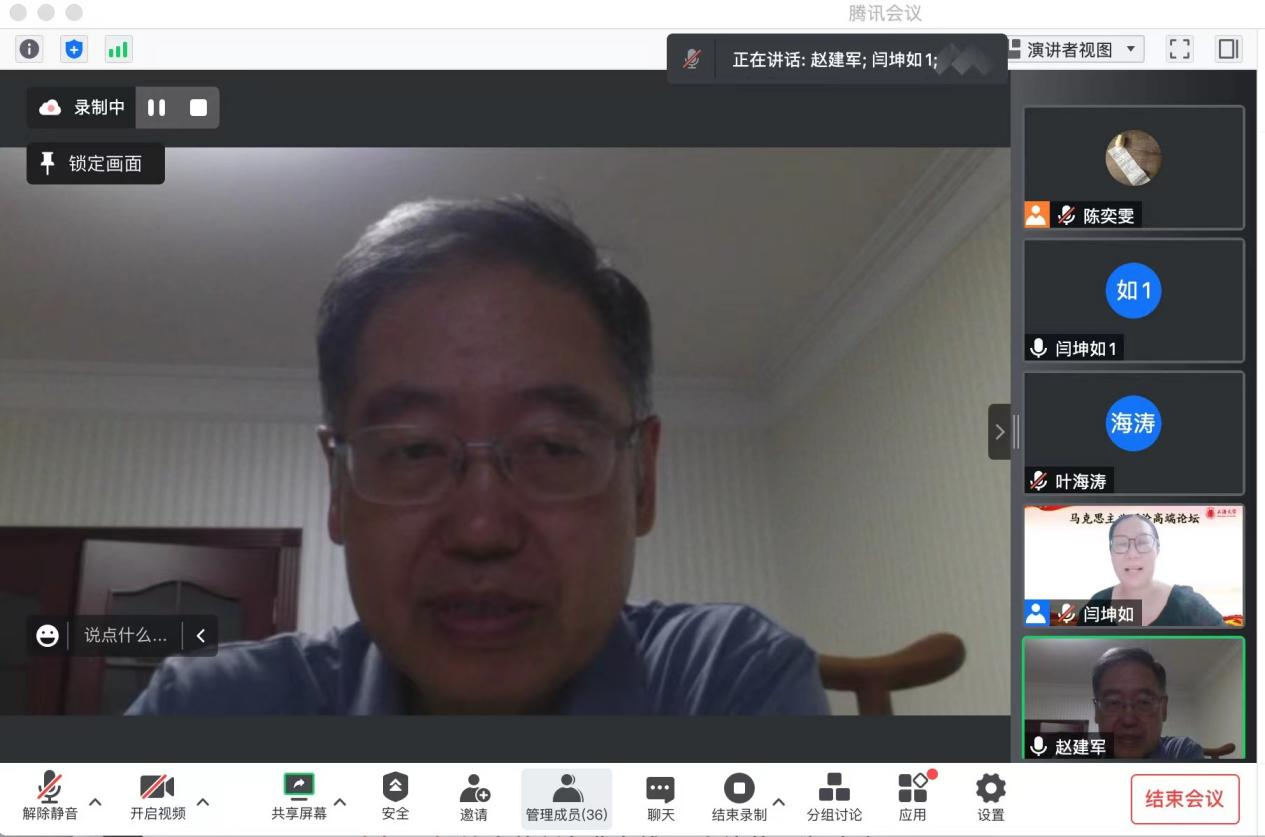The width and height of the screenshot is (1265, 837).
Task: Open Breakout Rooms (分组讨论)
Action: (x=834, y=798)
